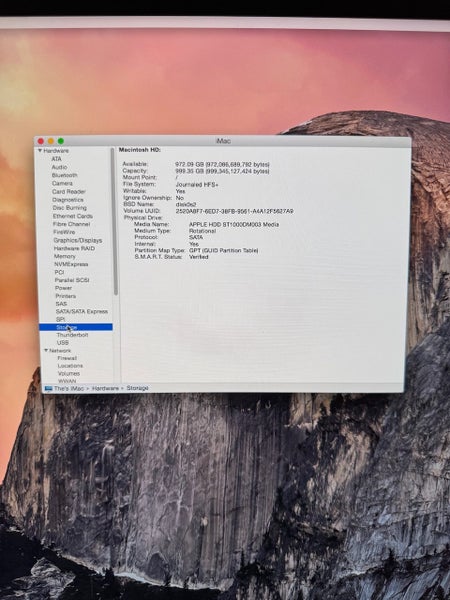This screenshot has height=600, width=450.
Task: Click Storage in the bottom path bar
Action: tap(137, 388)
